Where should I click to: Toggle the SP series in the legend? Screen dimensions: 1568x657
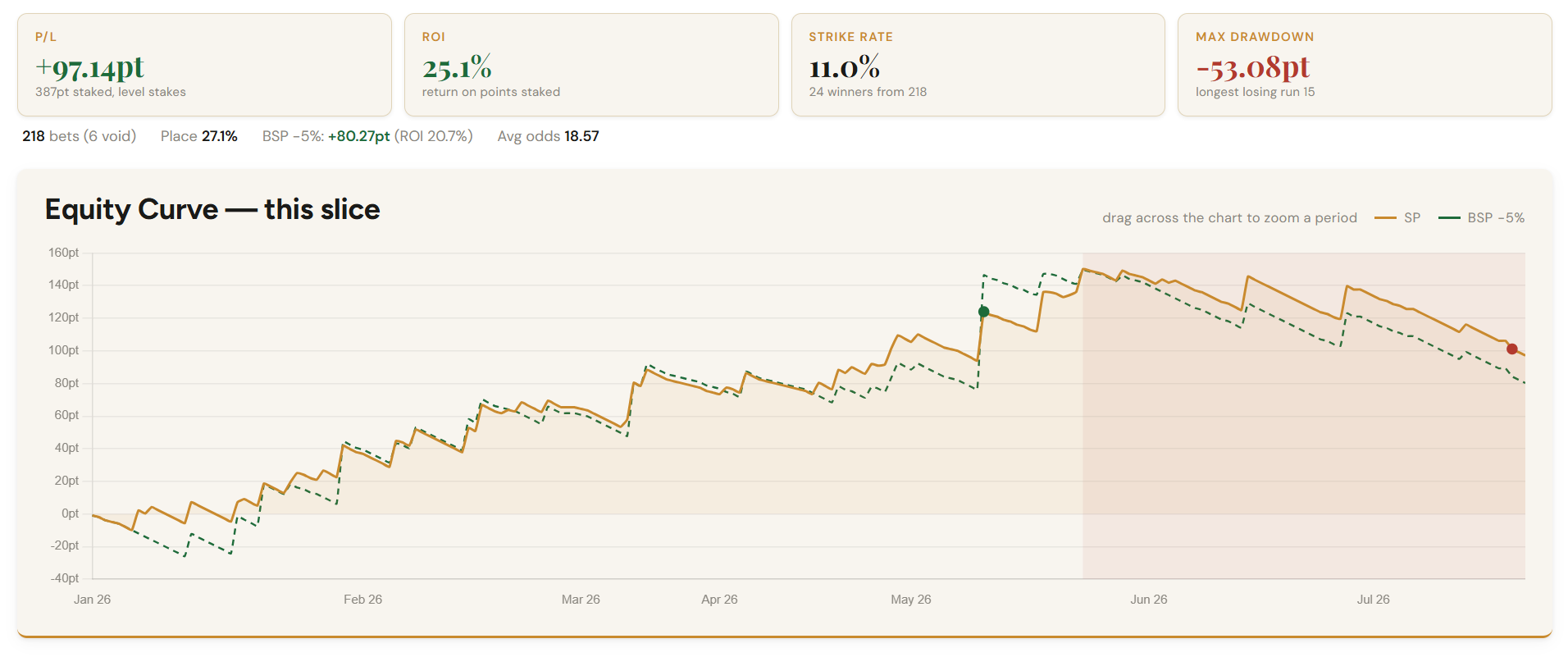pos(1397,218)
